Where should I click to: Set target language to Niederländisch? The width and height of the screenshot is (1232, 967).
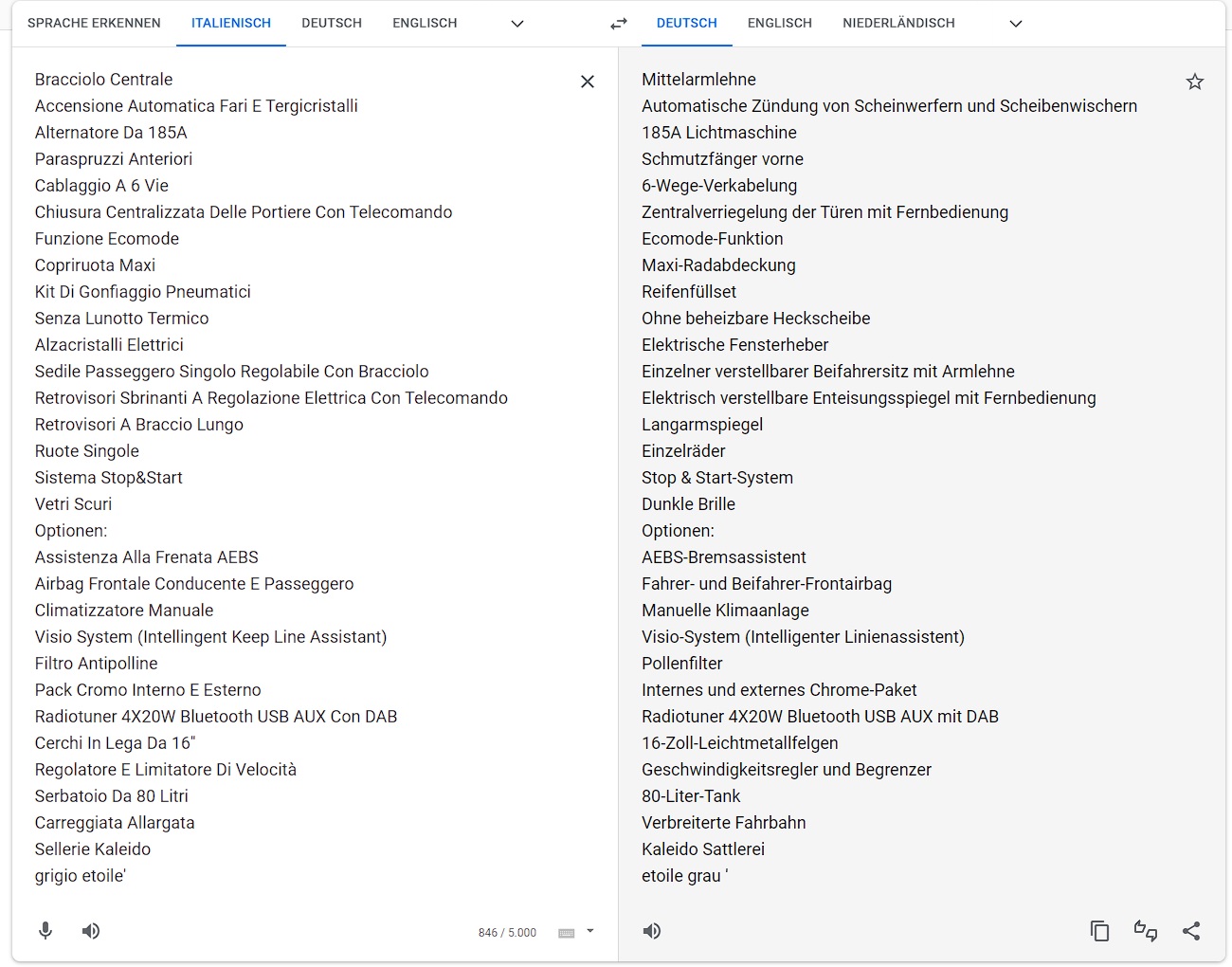[898, 23]
